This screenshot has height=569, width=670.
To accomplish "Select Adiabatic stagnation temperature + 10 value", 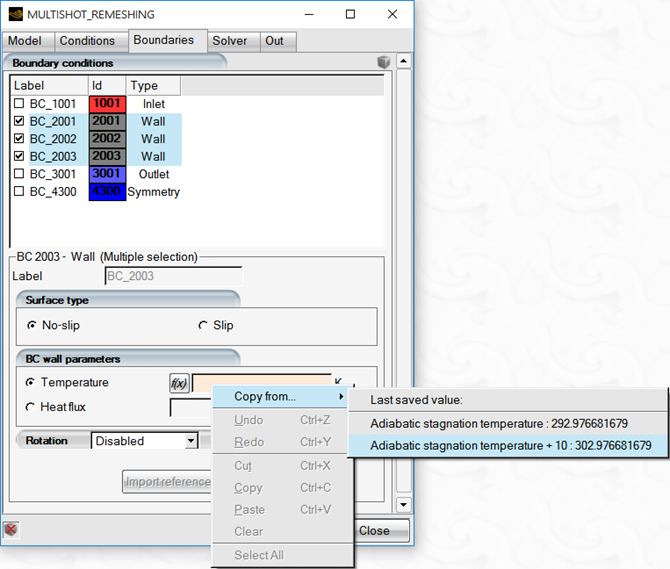I will coord(510,445).
